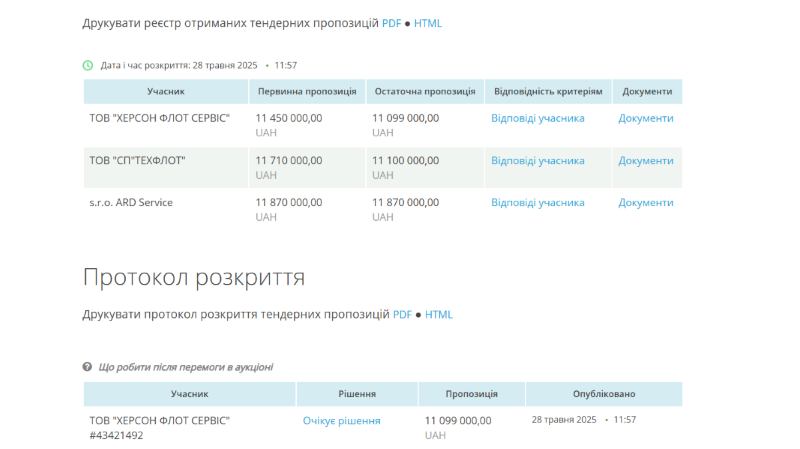Image resolution: width=800 pixels, height=449 pixels.
Task: Open PDF of the disclosure protocol
Action: (x=402, y=315)
